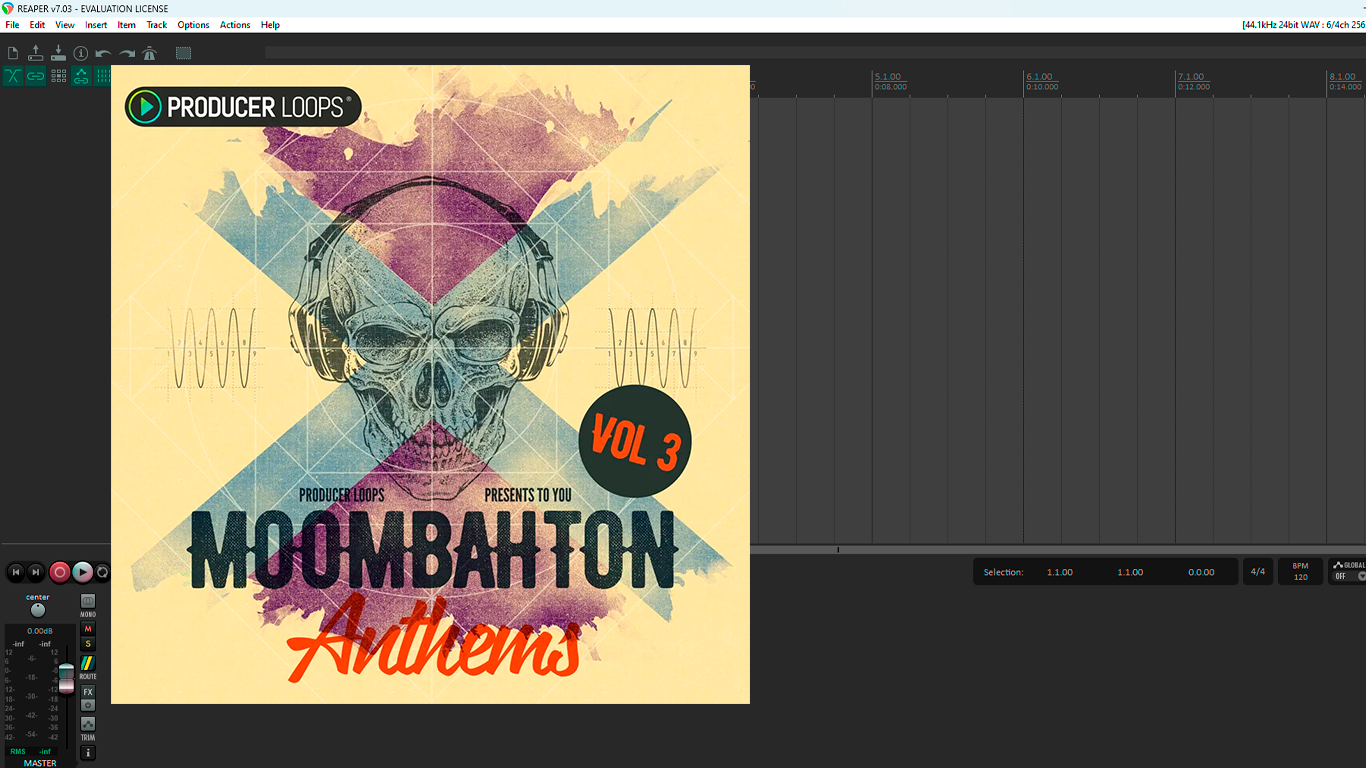Open the Help menu
This screenshot has height=768, width=1366.
(x=270, y=25)
